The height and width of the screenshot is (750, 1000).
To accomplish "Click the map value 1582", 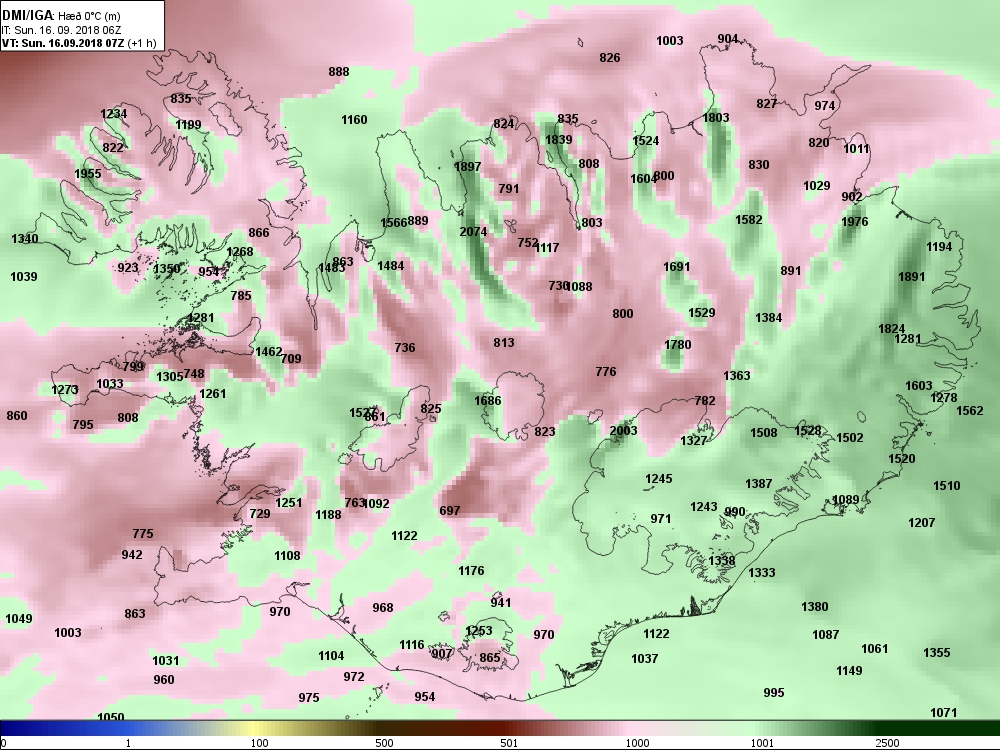I will (749, 219).
